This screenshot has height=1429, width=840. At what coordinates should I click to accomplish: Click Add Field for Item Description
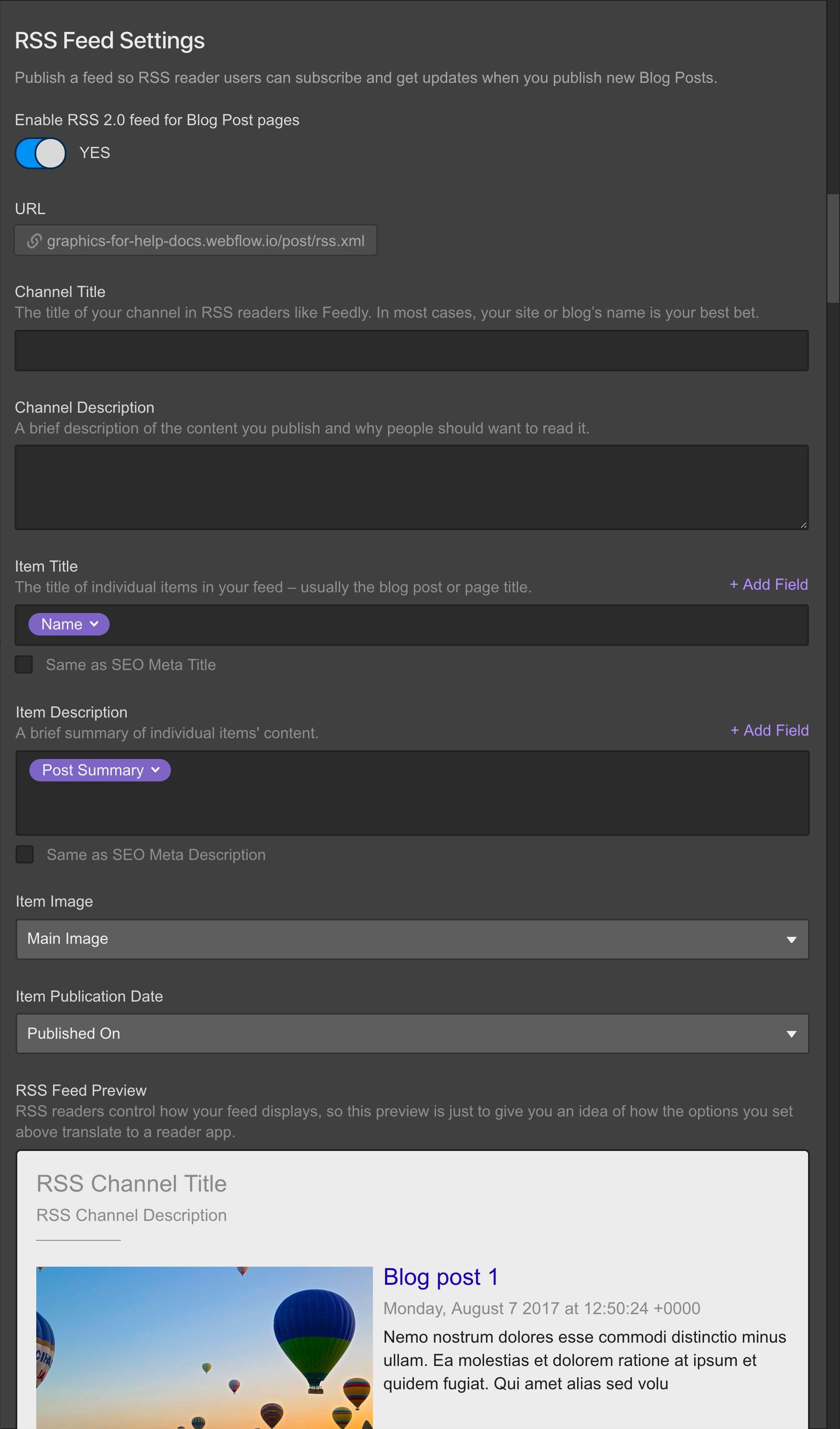pyautogui.click(x=769, y=730)
